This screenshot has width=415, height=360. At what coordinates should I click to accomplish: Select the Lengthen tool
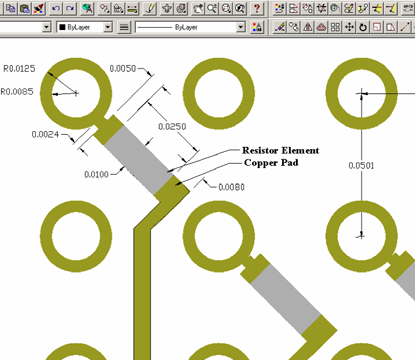pos(405,27)
